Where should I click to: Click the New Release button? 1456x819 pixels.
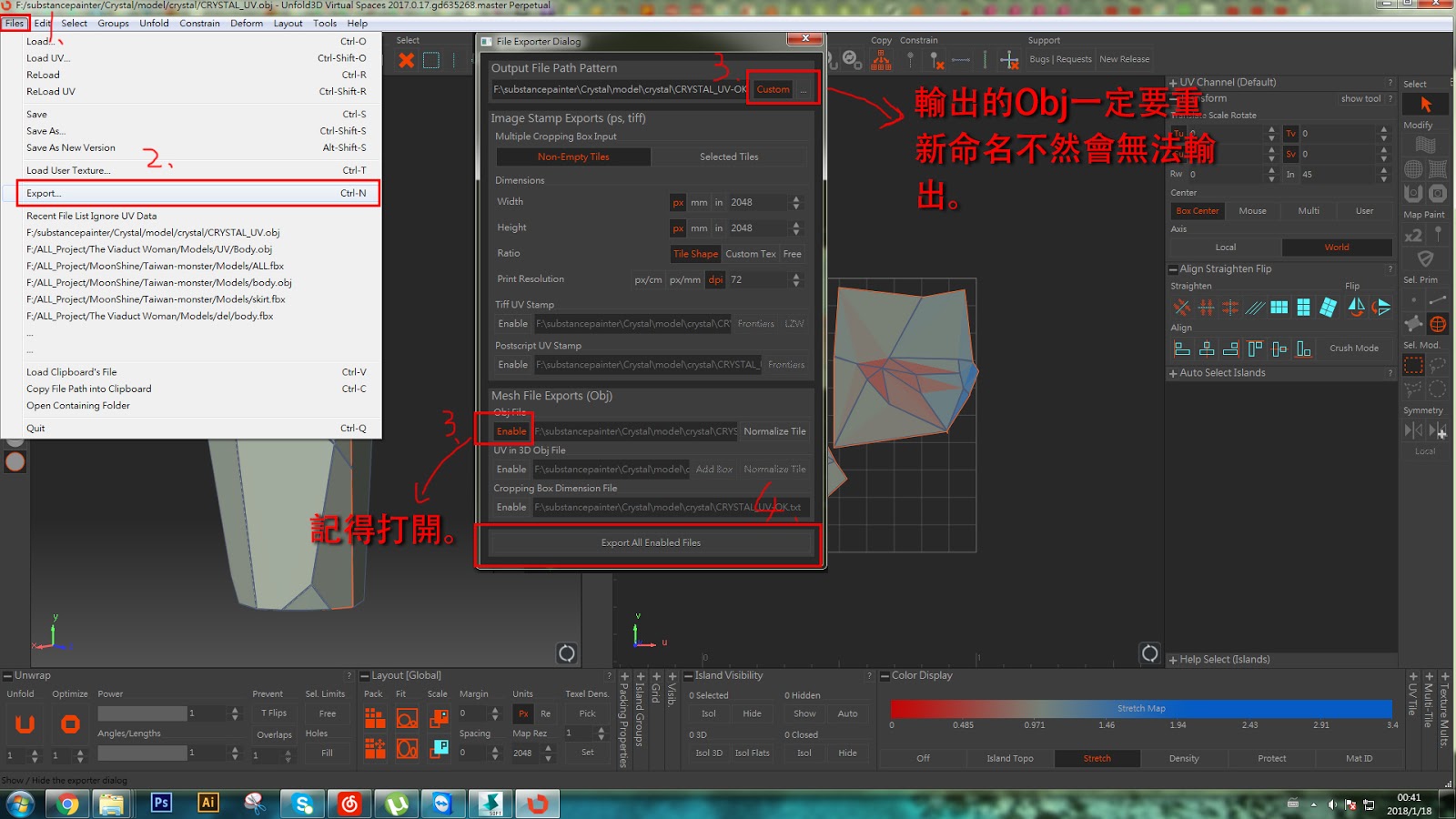(1125, 59)
